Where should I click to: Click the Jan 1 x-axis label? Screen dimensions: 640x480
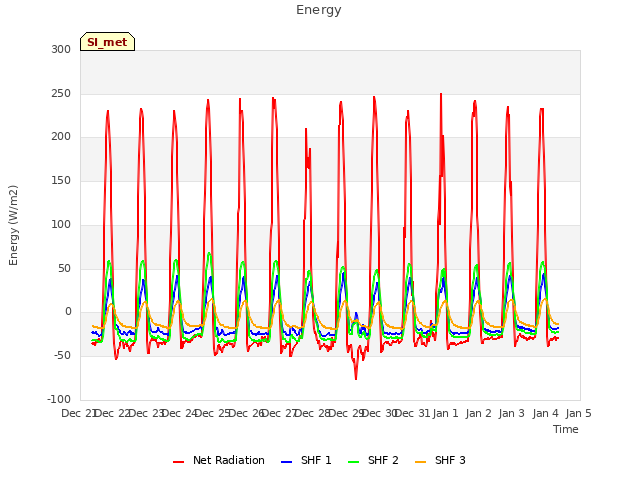pyautogui.click(x=445, y=413)
